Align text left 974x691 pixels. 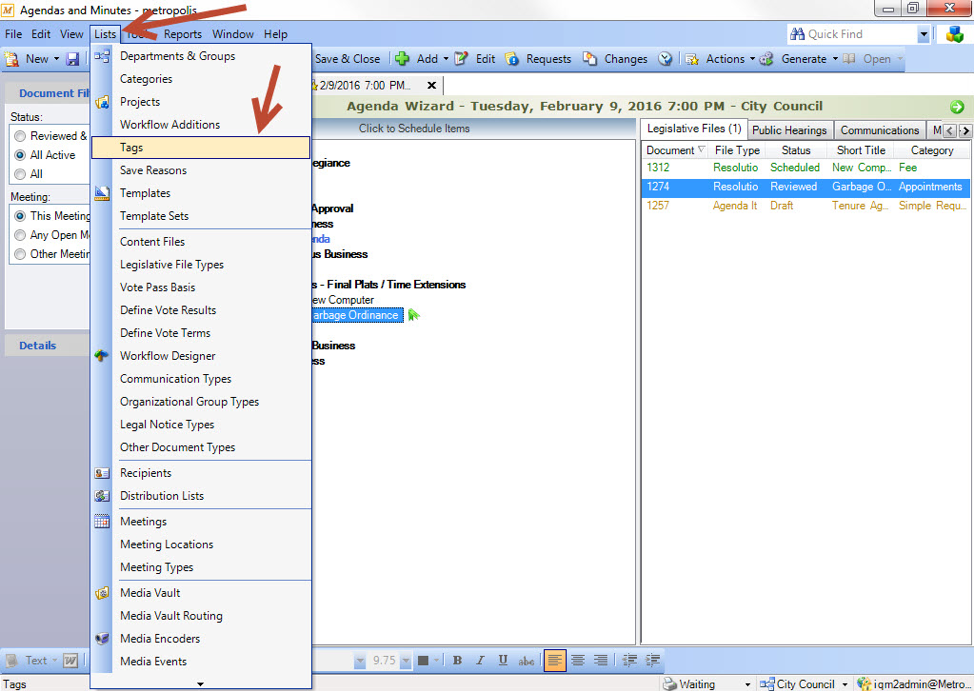tap(555, 660)
